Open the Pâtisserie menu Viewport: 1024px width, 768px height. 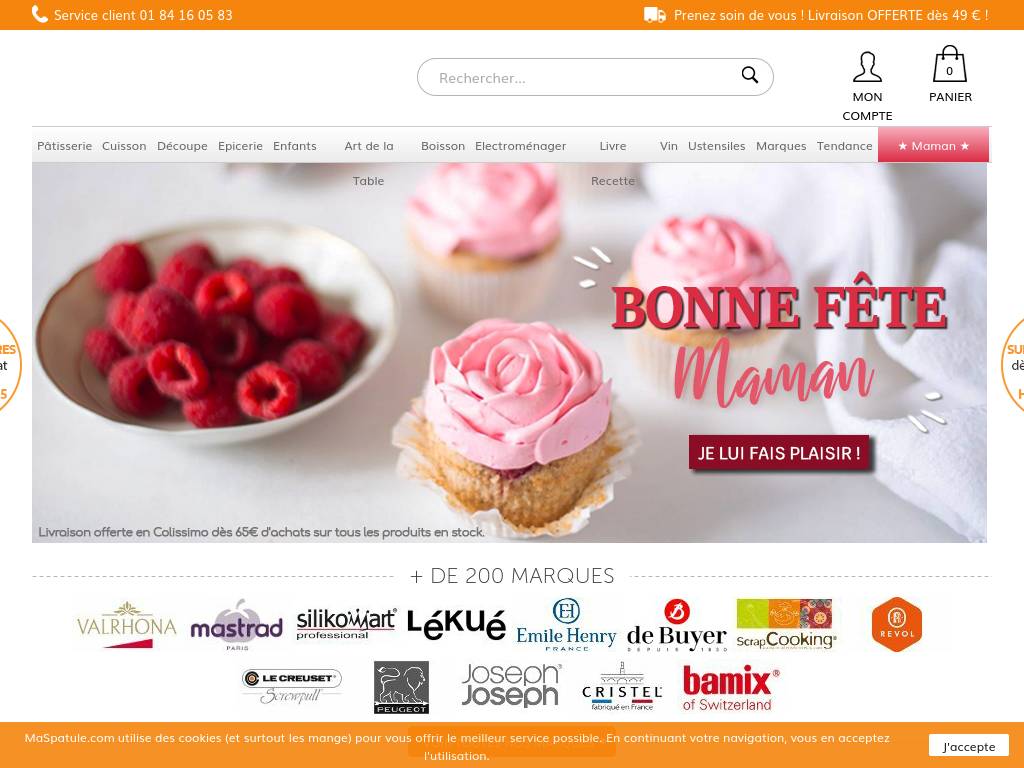[65, 146]
